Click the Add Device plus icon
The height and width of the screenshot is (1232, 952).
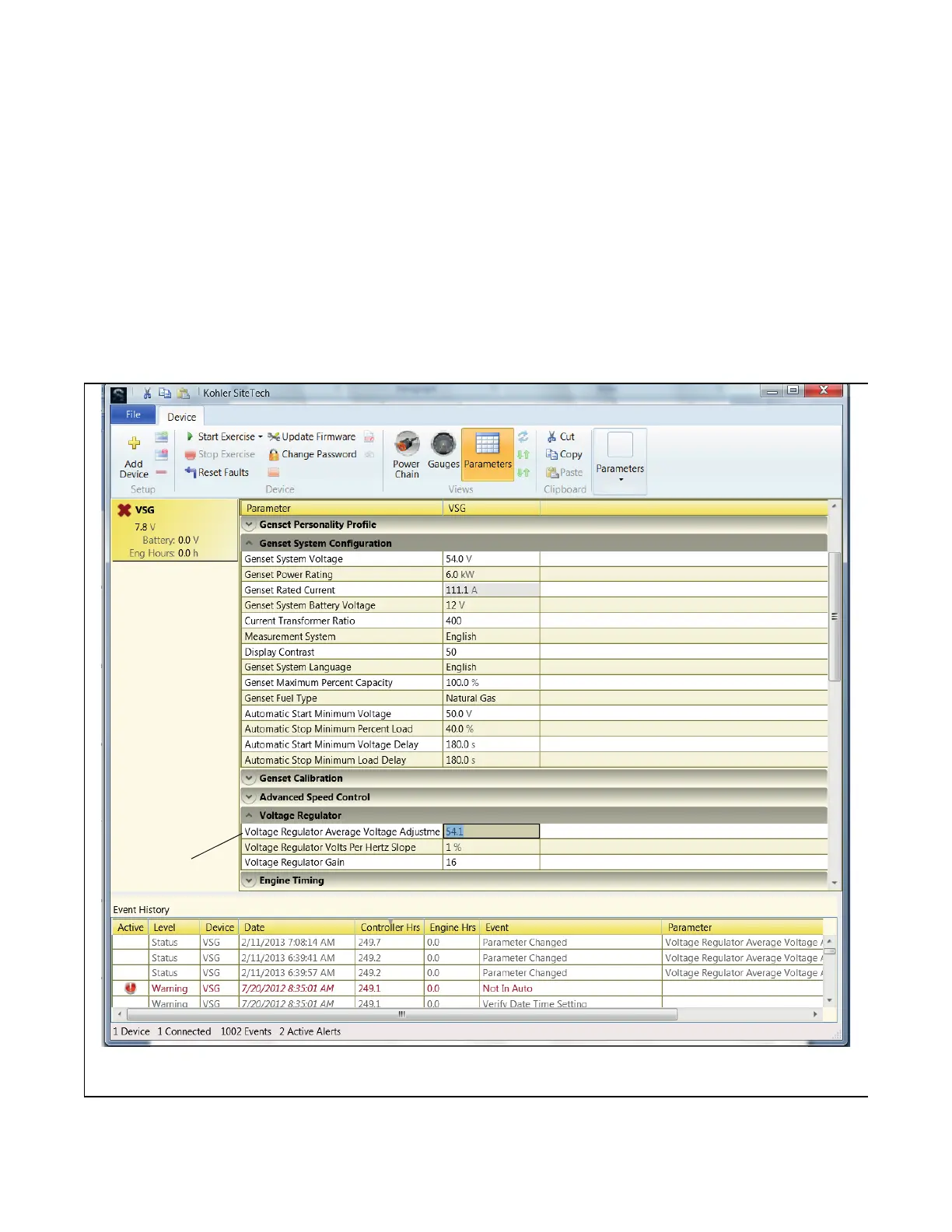(x=134, y=443)
